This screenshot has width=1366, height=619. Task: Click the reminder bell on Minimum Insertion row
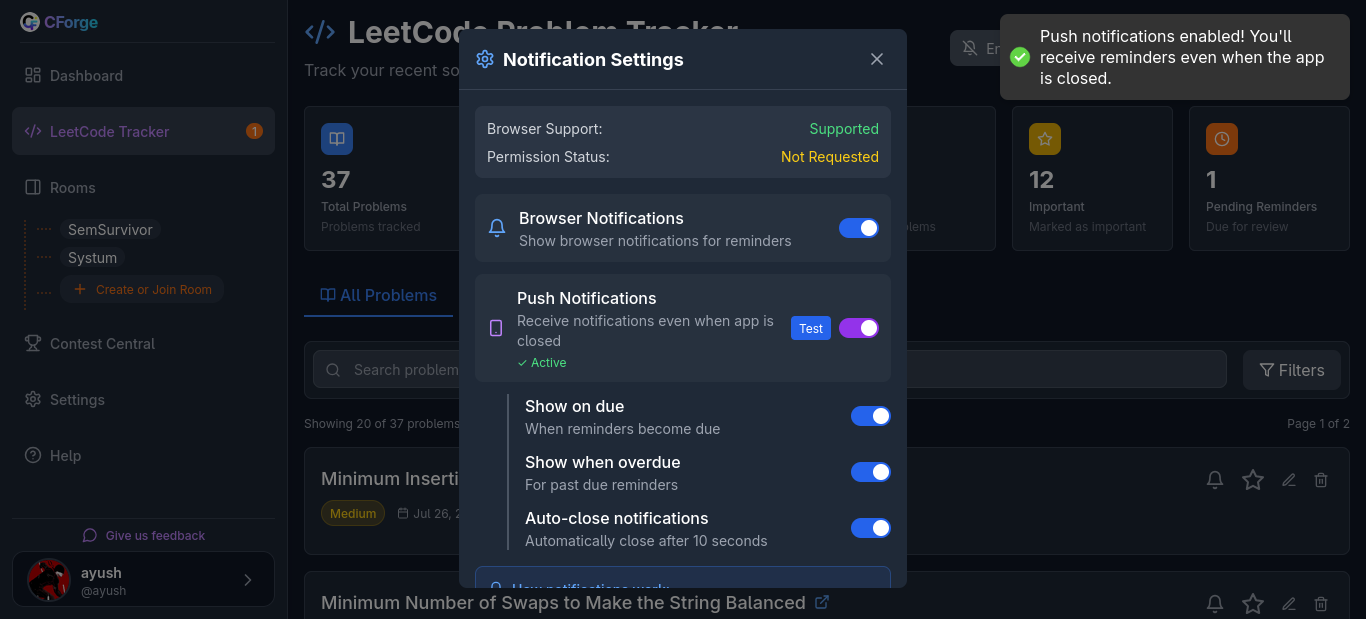[x=1214, y=479]
